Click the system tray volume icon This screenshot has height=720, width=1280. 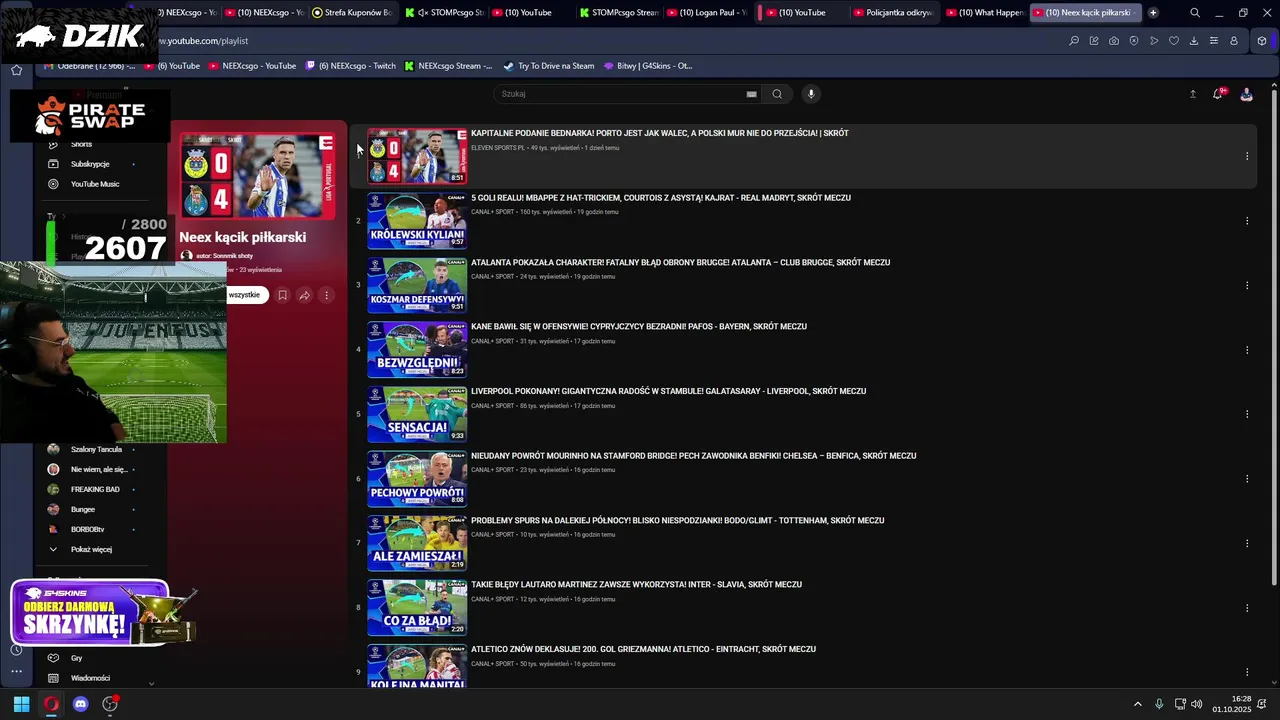tap(1198, 704)
